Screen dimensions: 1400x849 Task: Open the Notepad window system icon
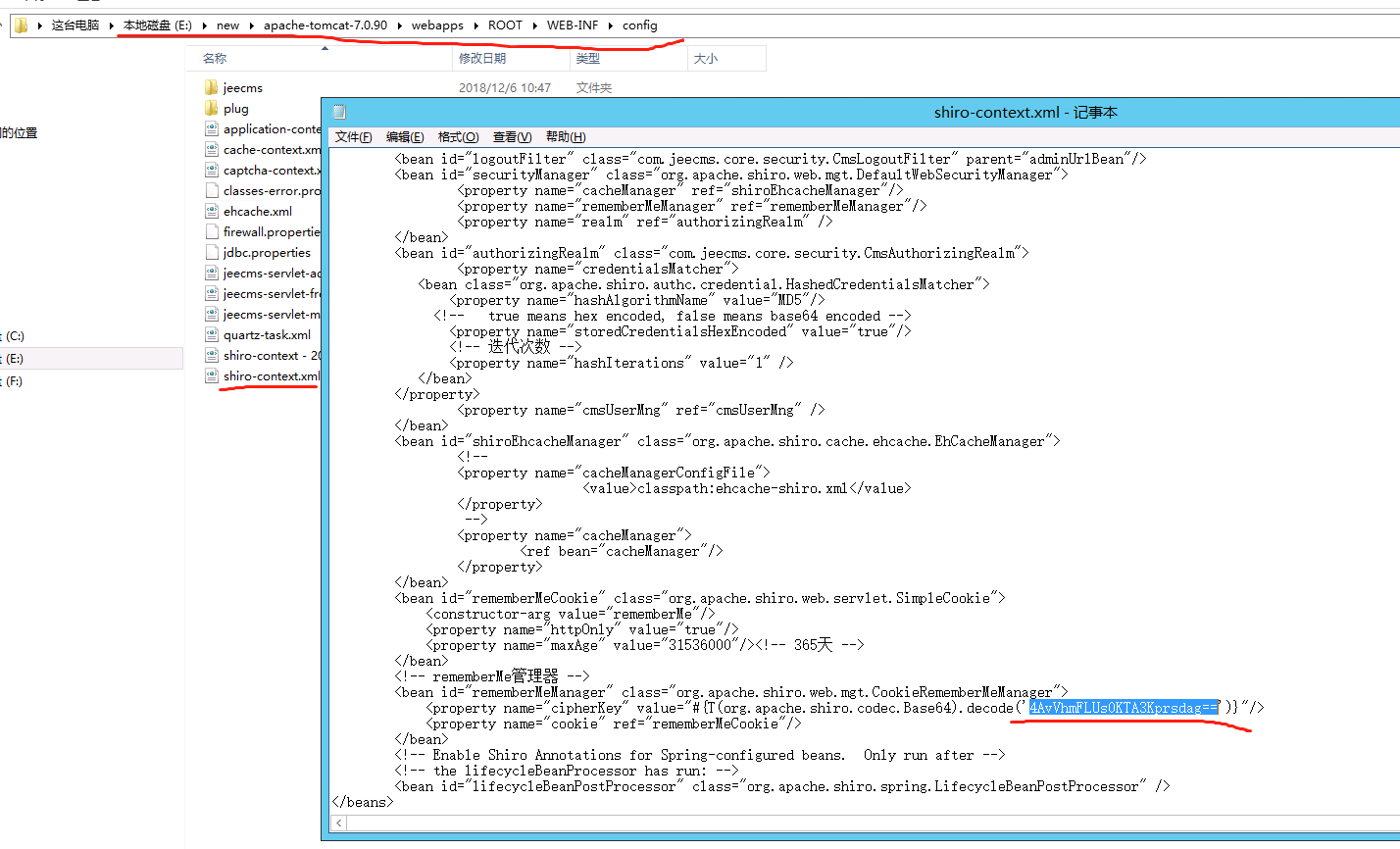[x=339, y=112]
